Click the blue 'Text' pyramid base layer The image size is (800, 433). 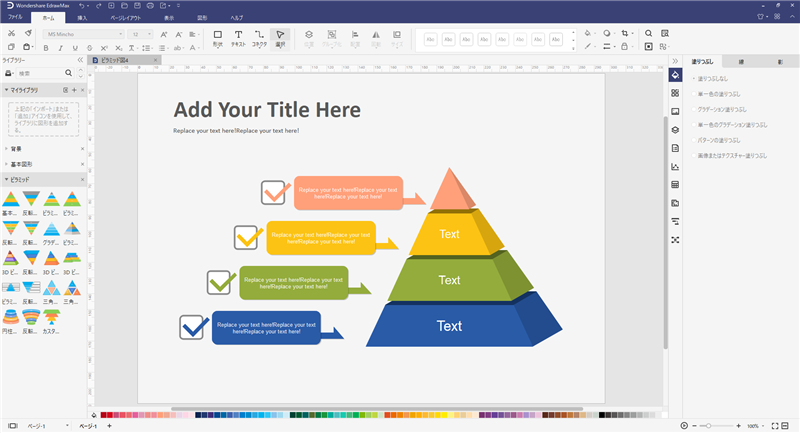449,326
